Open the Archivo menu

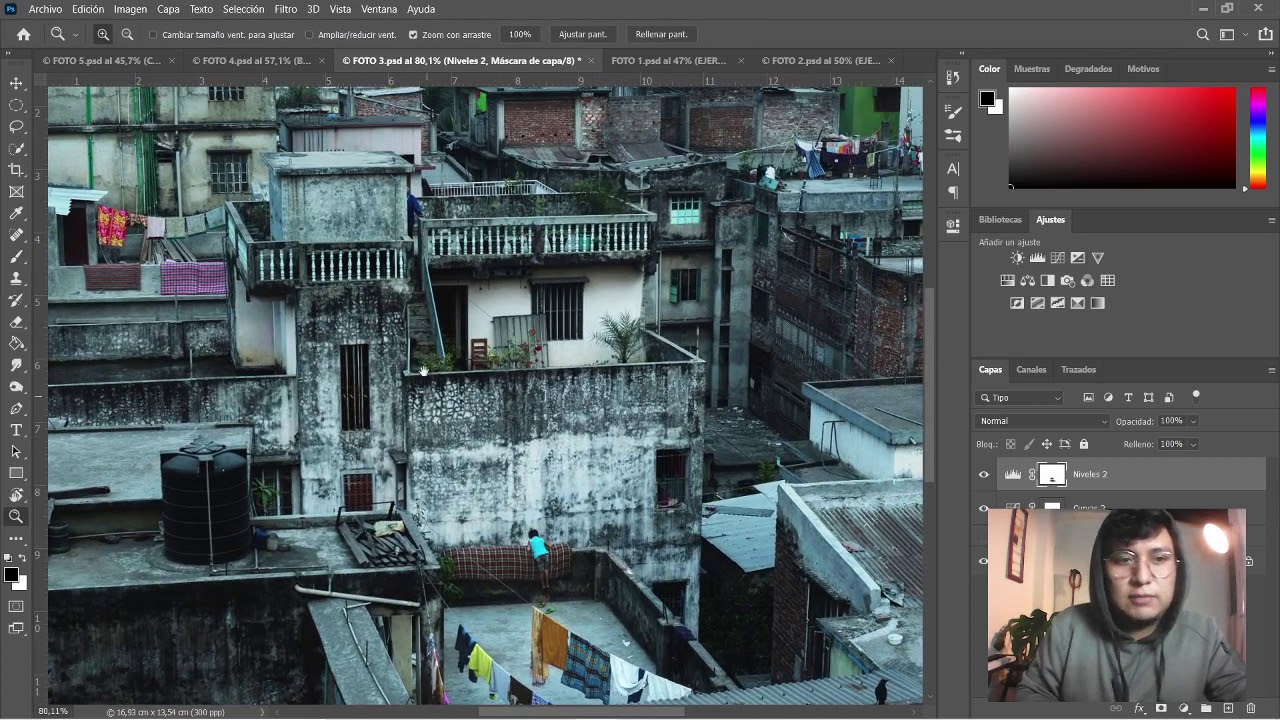pyautogui.click(x=45, y=9)
